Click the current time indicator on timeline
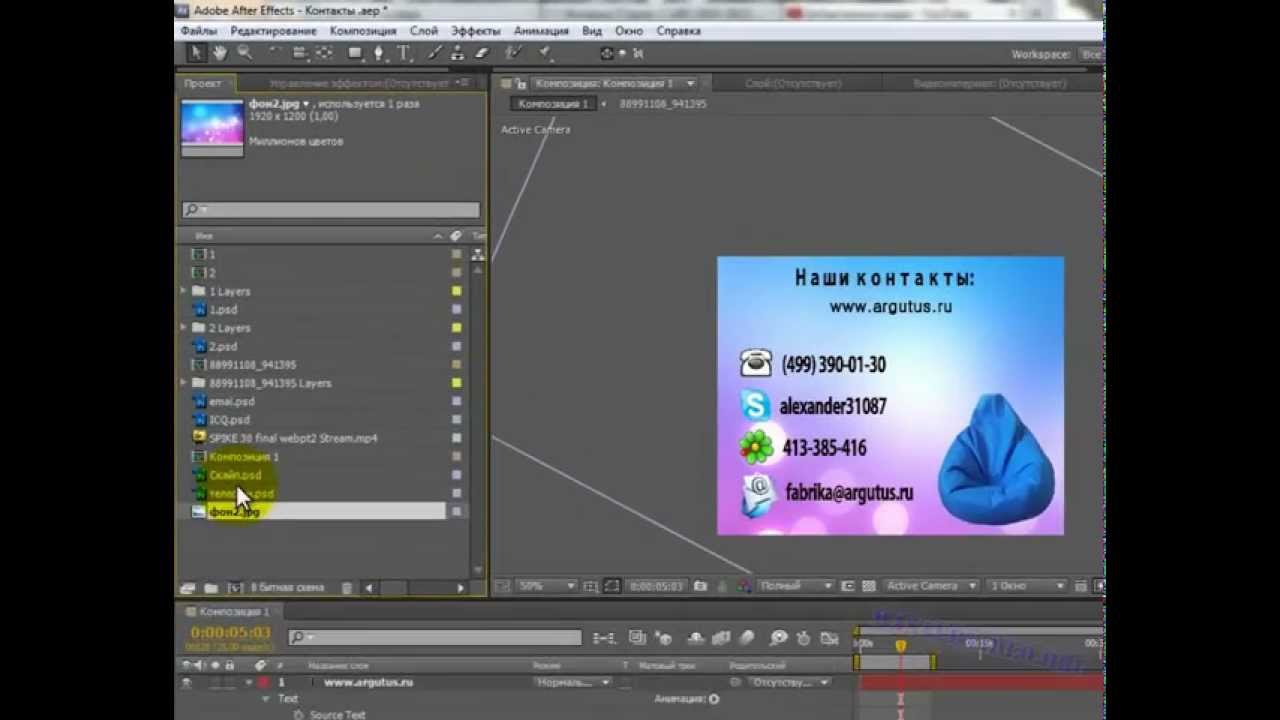The image size is (1280, 720). (900, 647)
